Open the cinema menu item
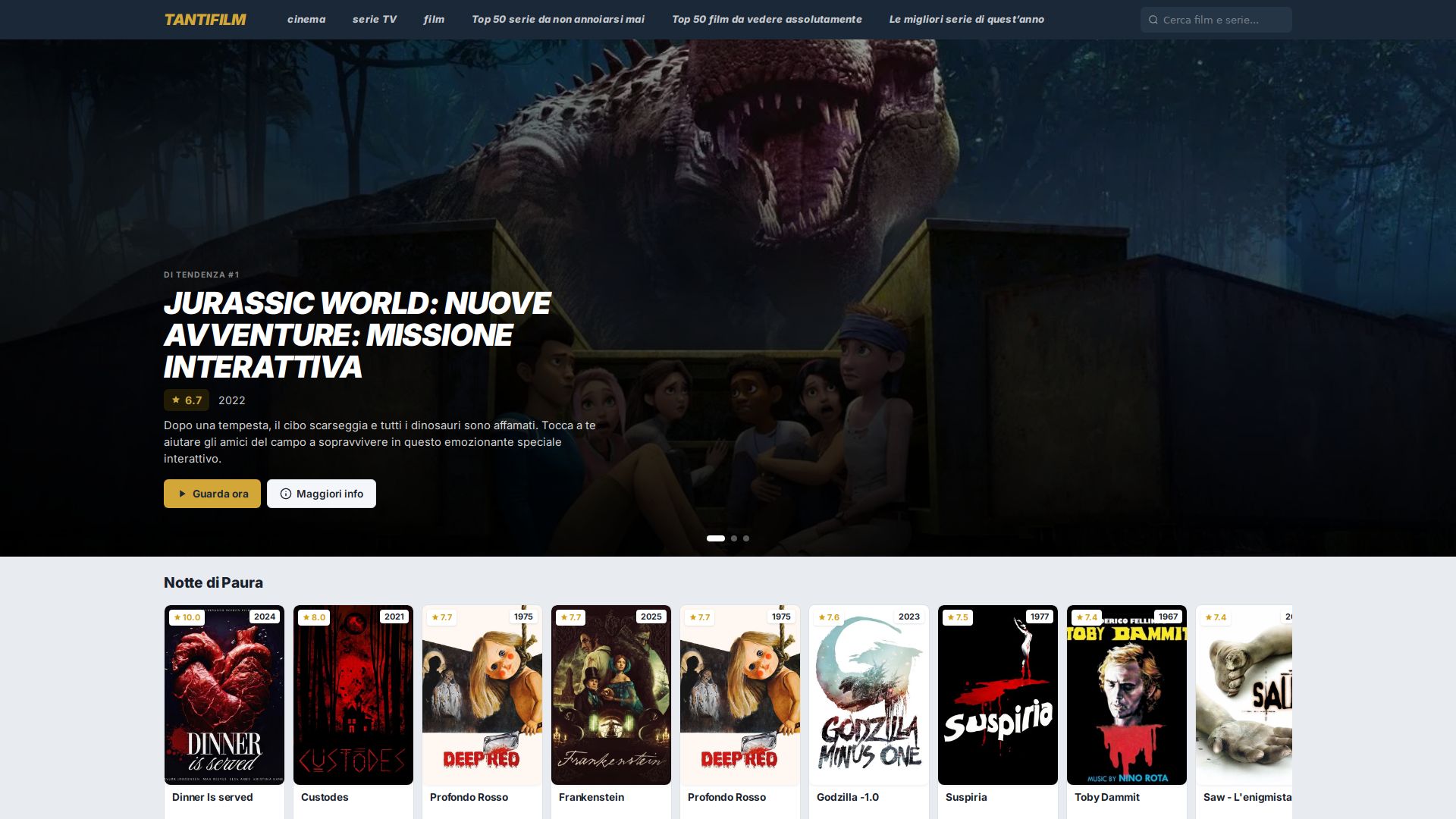This screenshot has height=819, width=1456. (306, 20)
